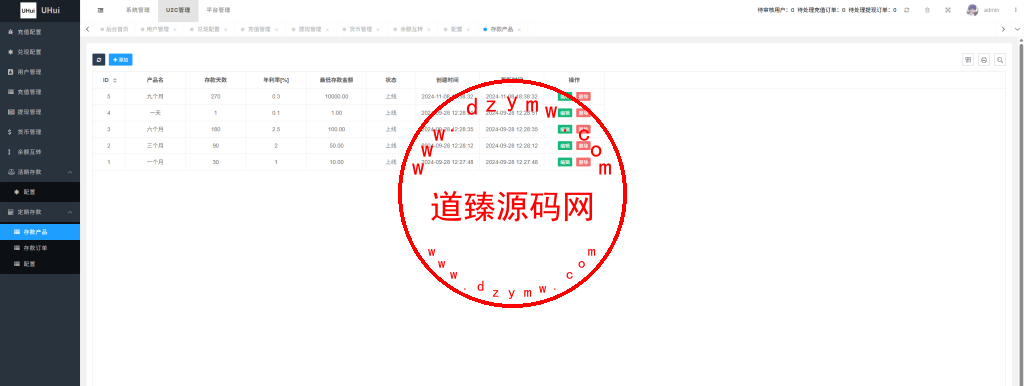
Task: Click the blue 添加 button
Action: (x=120, y=59)
